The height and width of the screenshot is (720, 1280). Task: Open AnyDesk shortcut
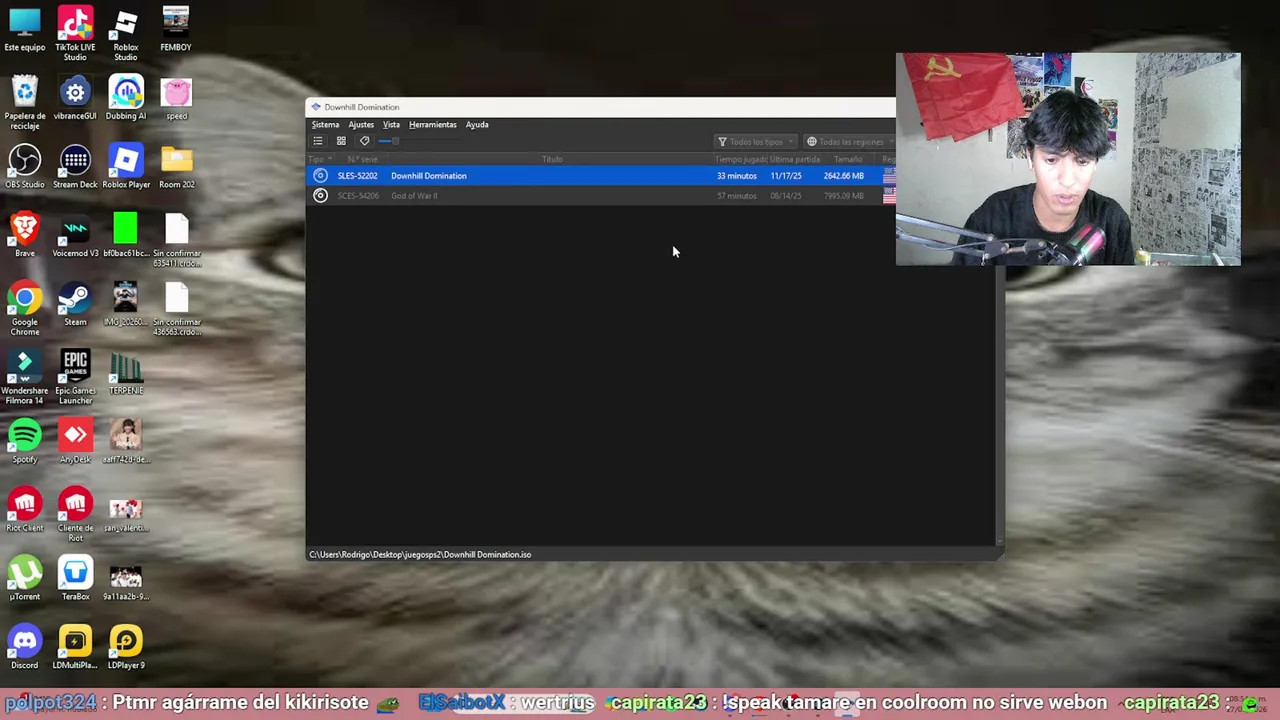(x=75, y=442)
